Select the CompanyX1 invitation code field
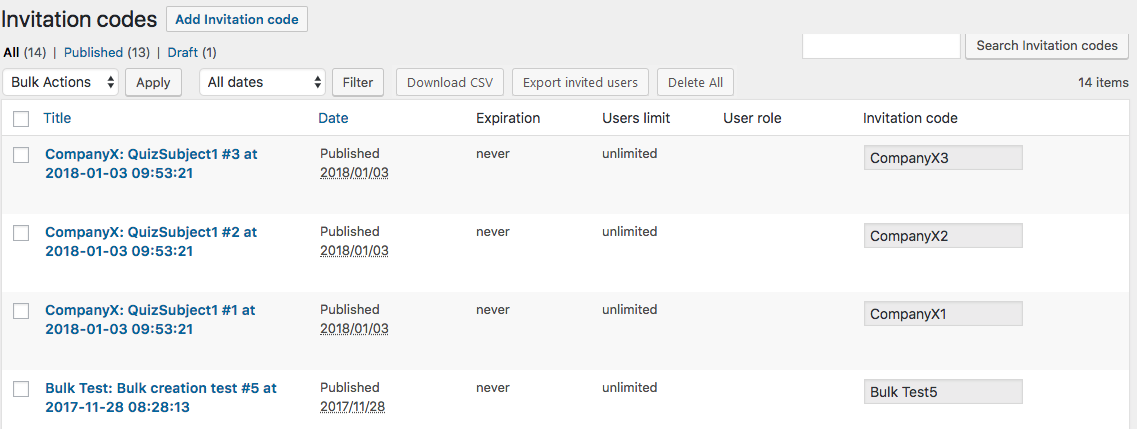 tap(943, 315)
